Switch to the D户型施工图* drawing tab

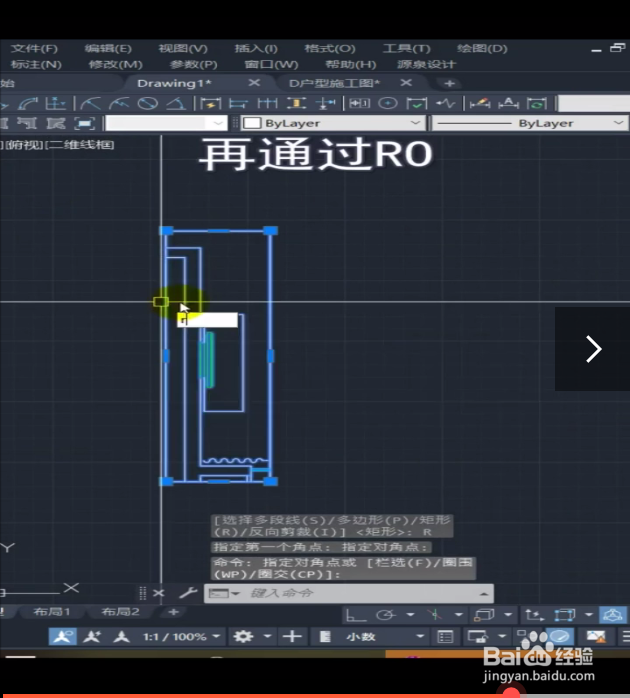click(x=334, y=83)
